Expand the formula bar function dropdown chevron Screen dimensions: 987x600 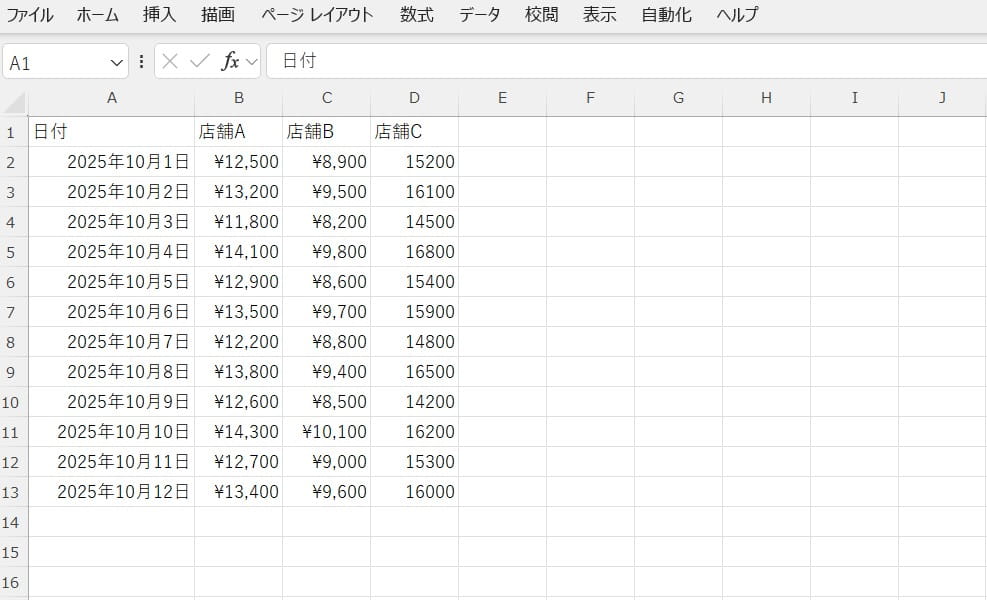251,61
